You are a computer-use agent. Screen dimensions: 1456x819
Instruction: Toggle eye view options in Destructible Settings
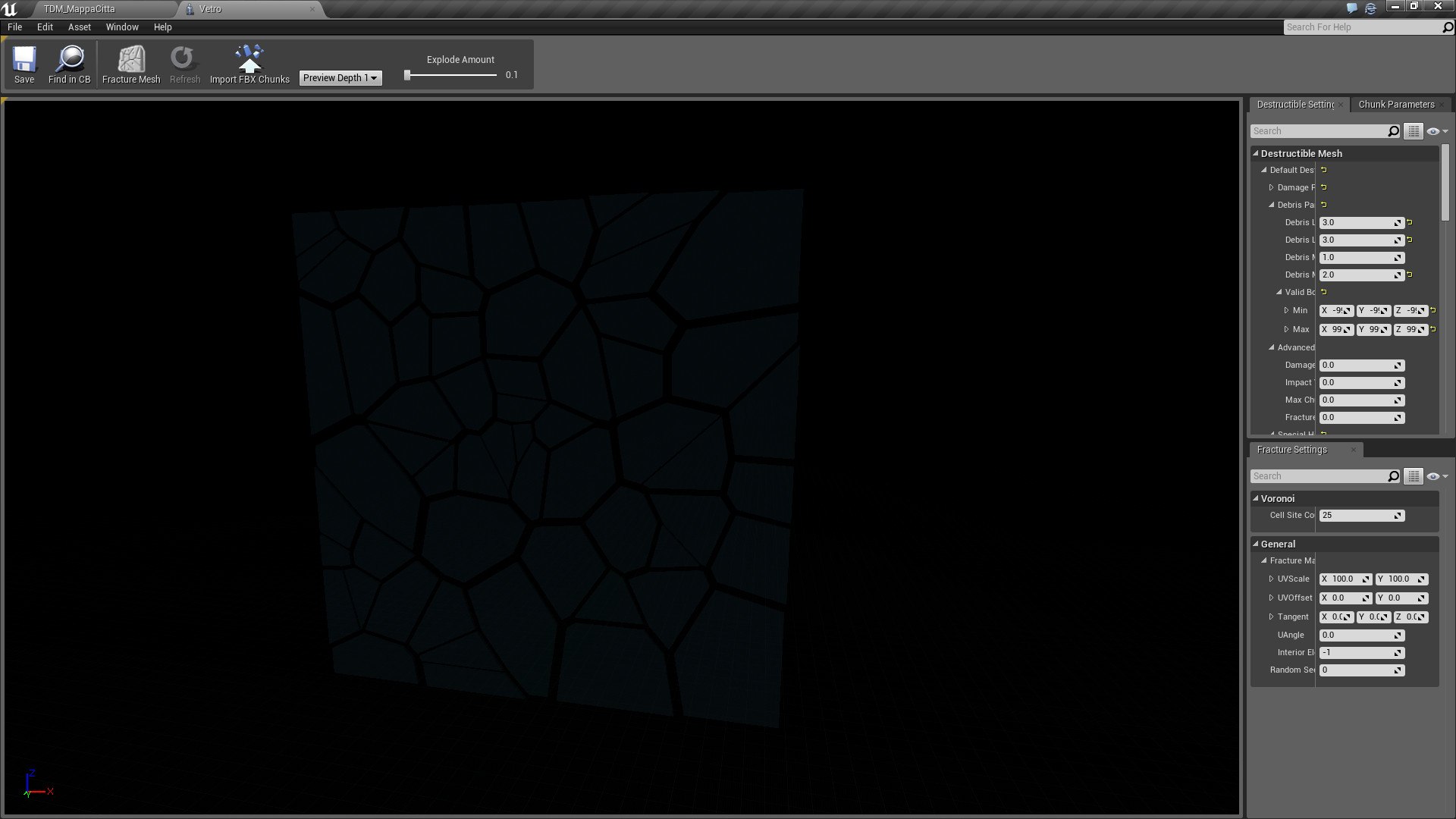click(x=1437, y=131)
